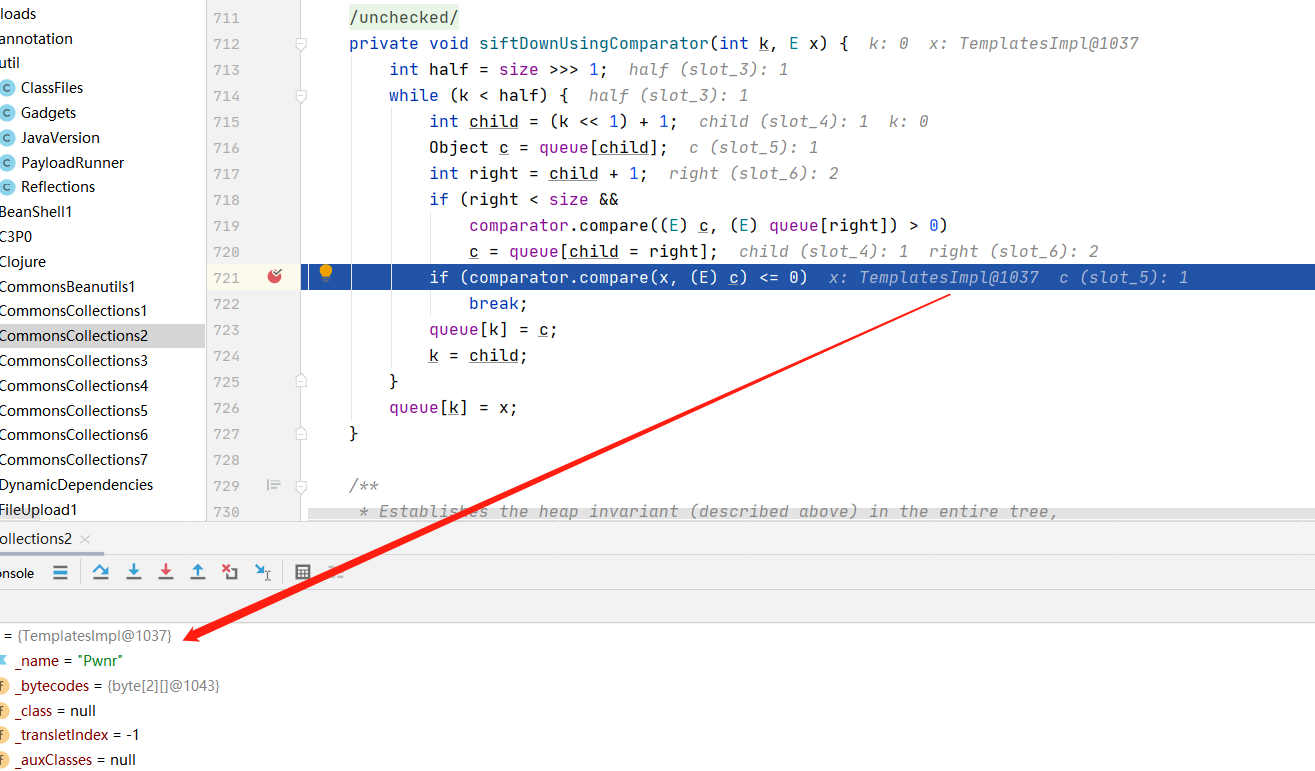This screenshot has width=1315, height=771.
Task: Click the Run to Cursor icon
Action: (x=263, y=572)
